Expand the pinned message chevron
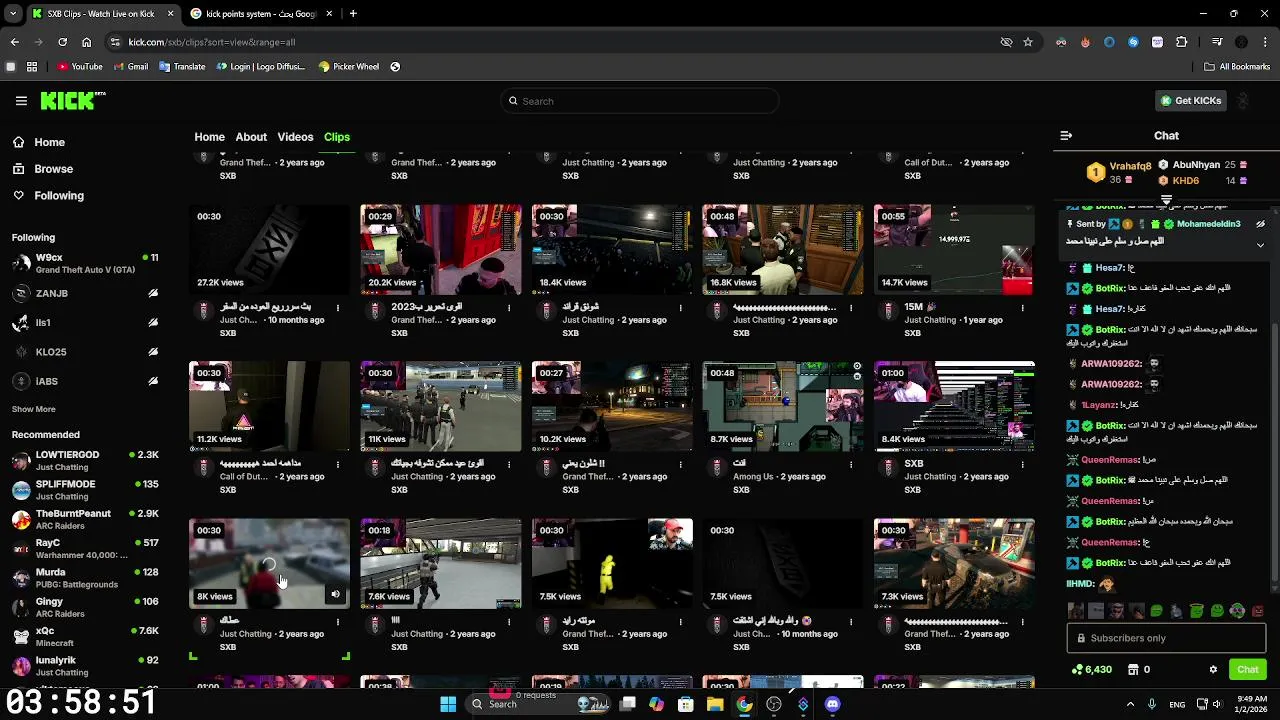The width and height of the screenshot is (1280, 720). tap(1260, 244)
